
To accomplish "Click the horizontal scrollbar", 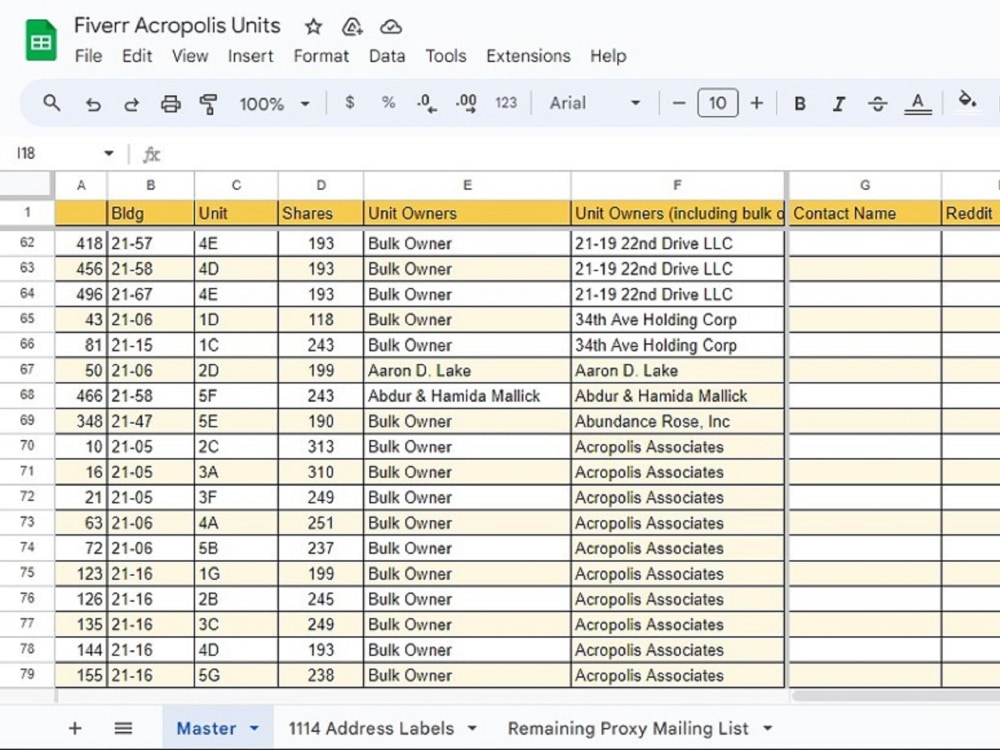I will 895,696.
